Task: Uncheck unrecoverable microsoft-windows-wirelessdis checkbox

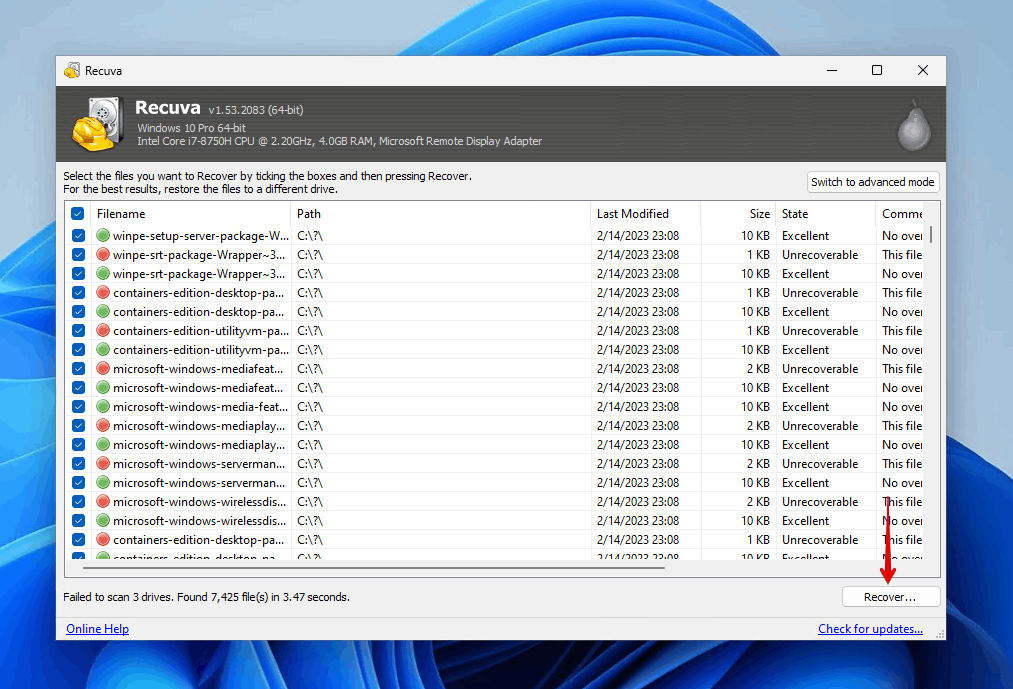Action: point(78,502)
